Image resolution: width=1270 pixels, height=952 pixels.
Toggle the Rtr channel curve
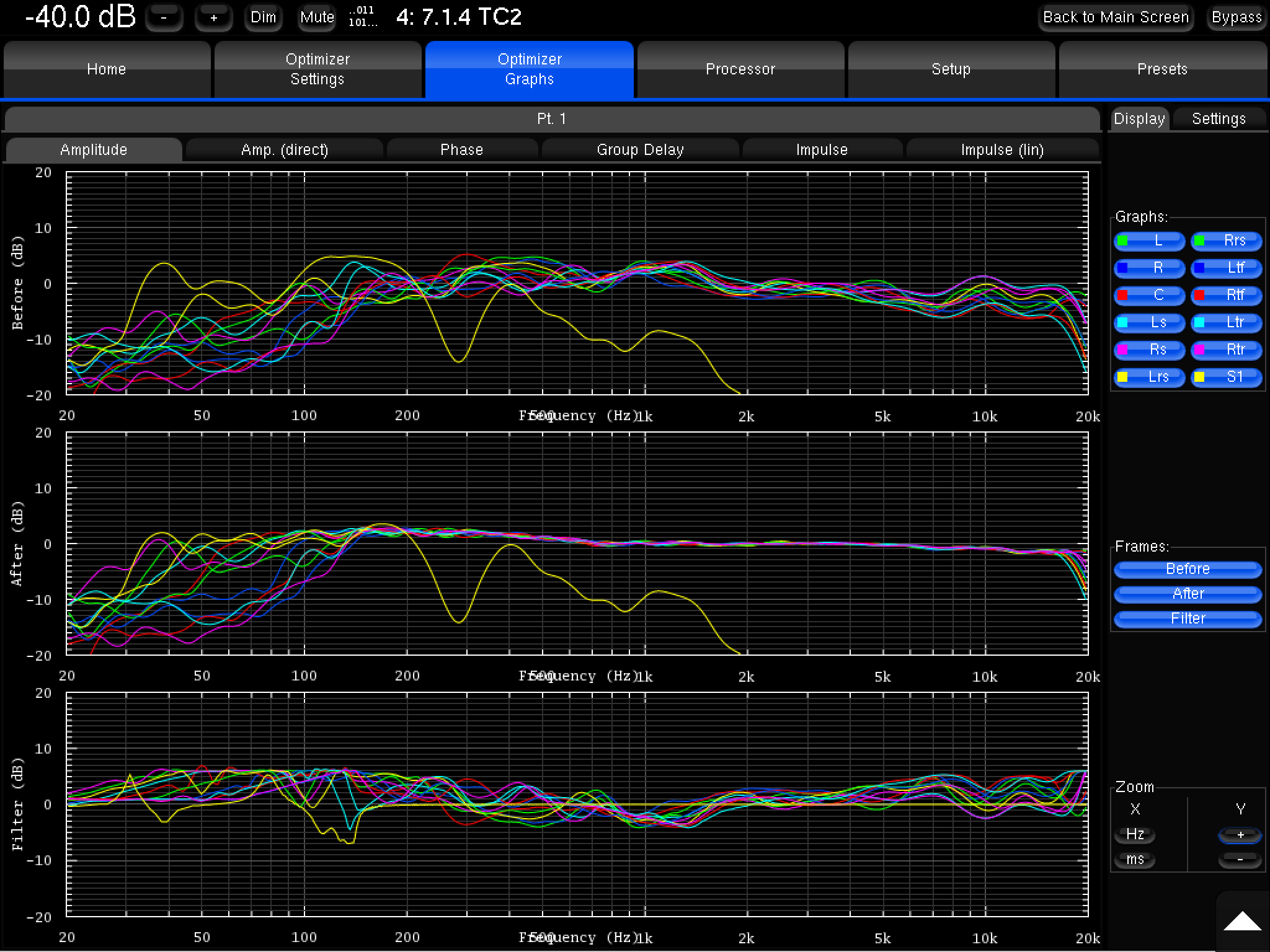(x=1227, y=350)
